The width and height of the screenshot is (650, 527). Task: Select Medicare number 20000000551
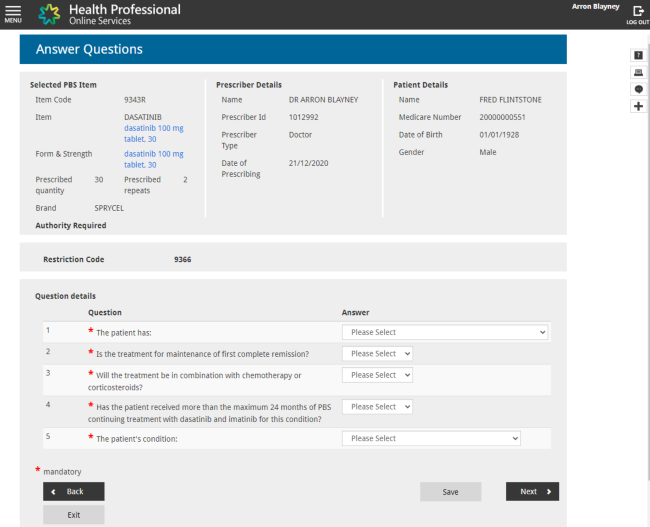[x=502, y=117]
